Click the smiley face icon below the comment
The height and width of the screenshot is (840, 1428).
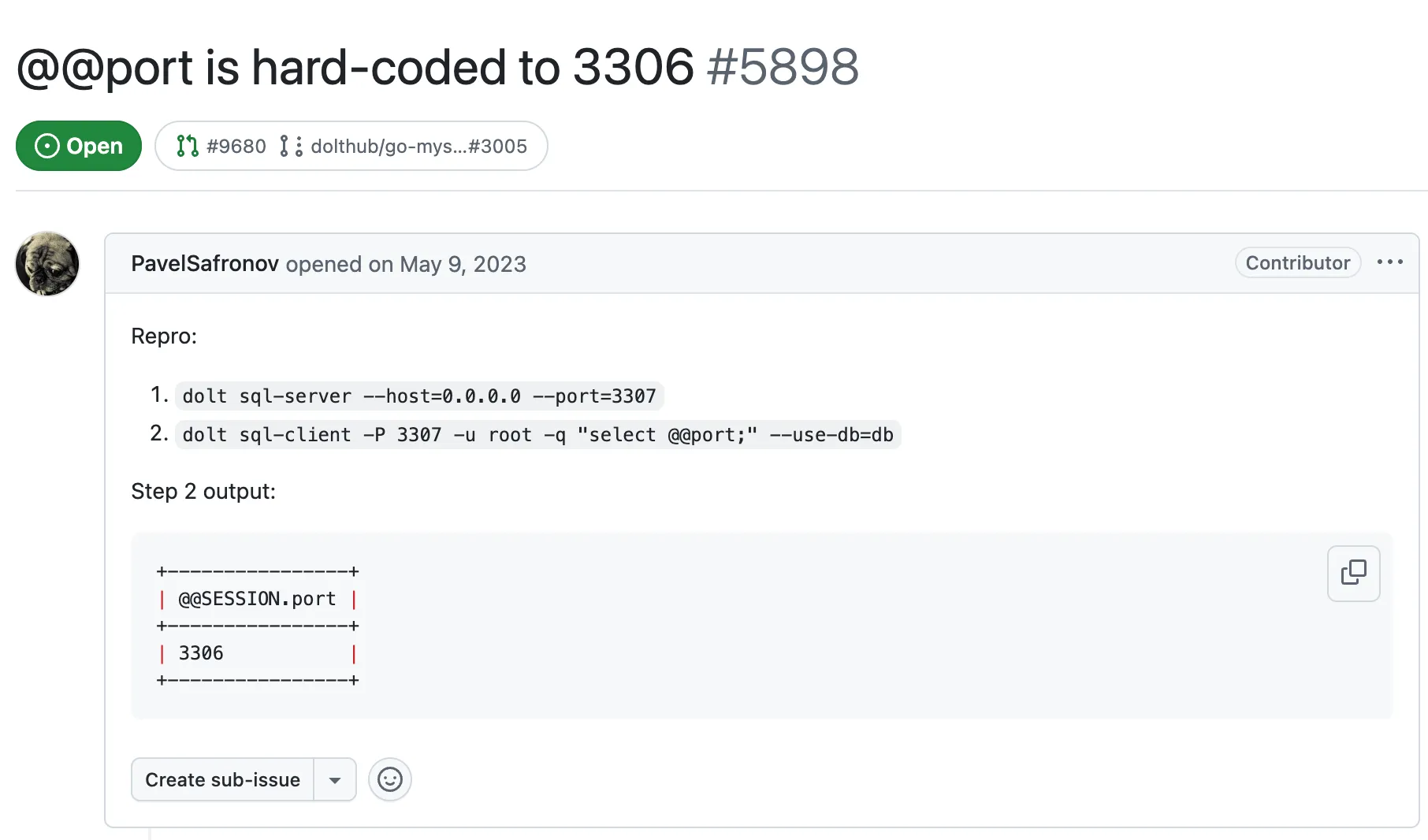coord(389,779)
